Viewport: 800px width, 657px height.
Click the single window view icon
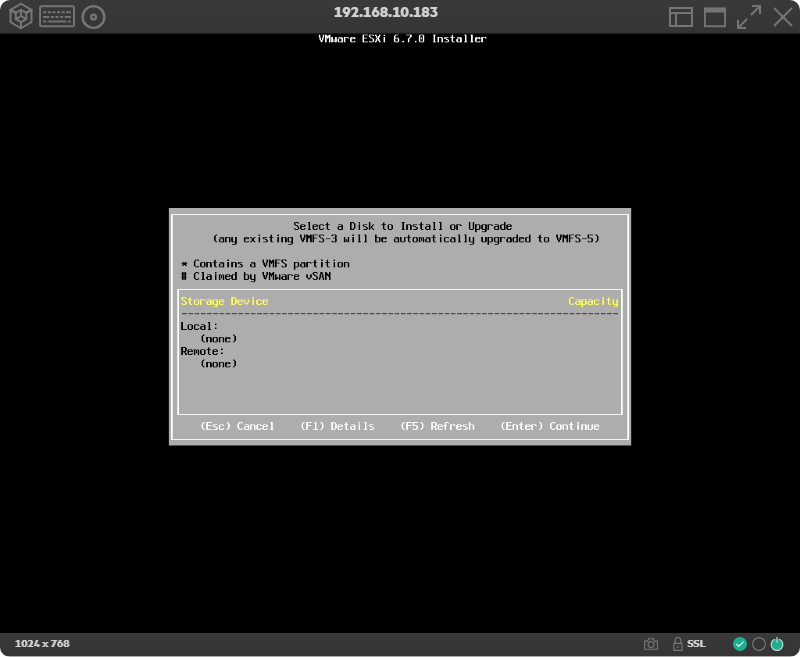(714, 16)
